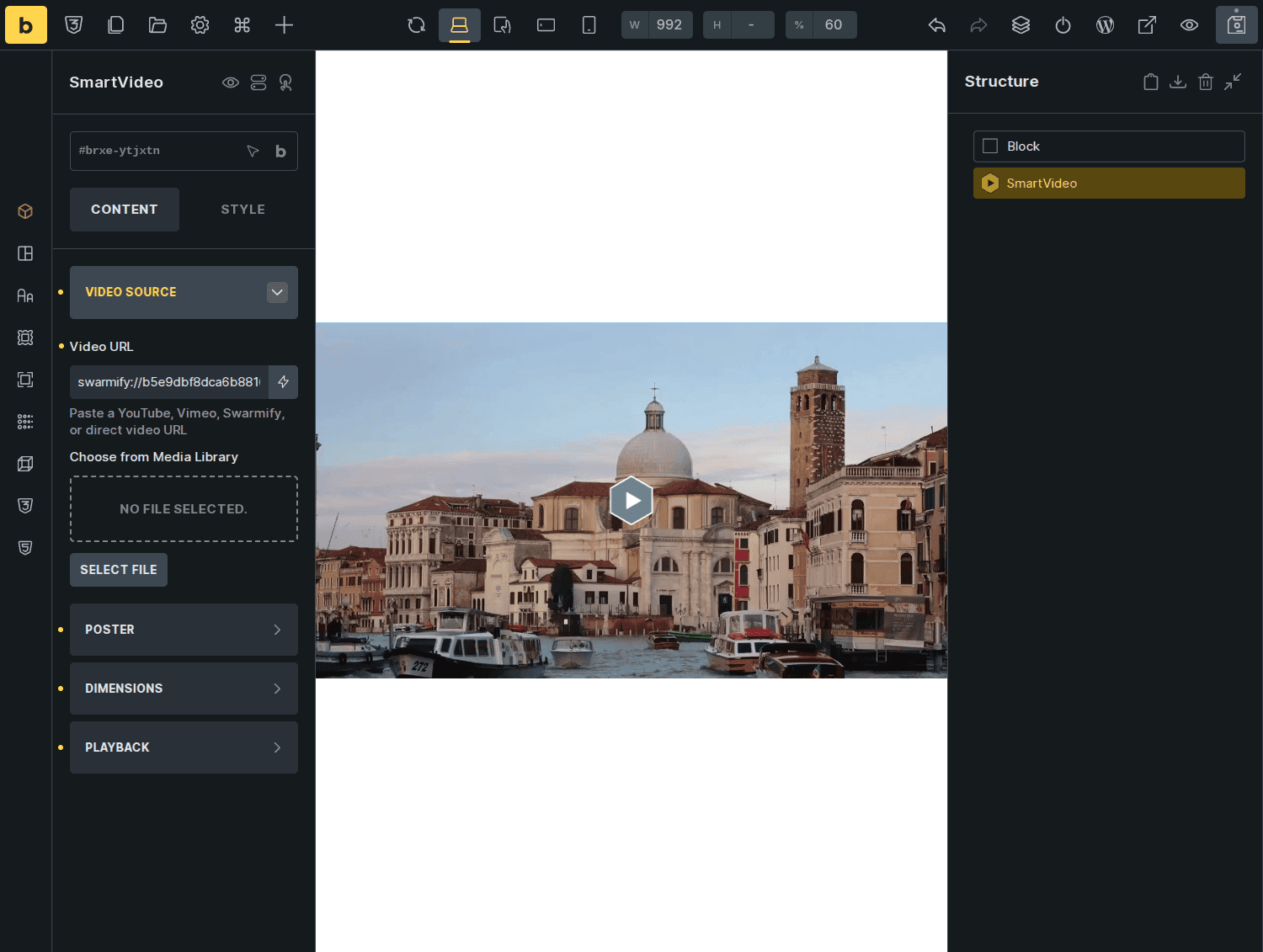Switch to the mobile breakpoint view
Viewport: 1263px width, 952px height.
589,25
